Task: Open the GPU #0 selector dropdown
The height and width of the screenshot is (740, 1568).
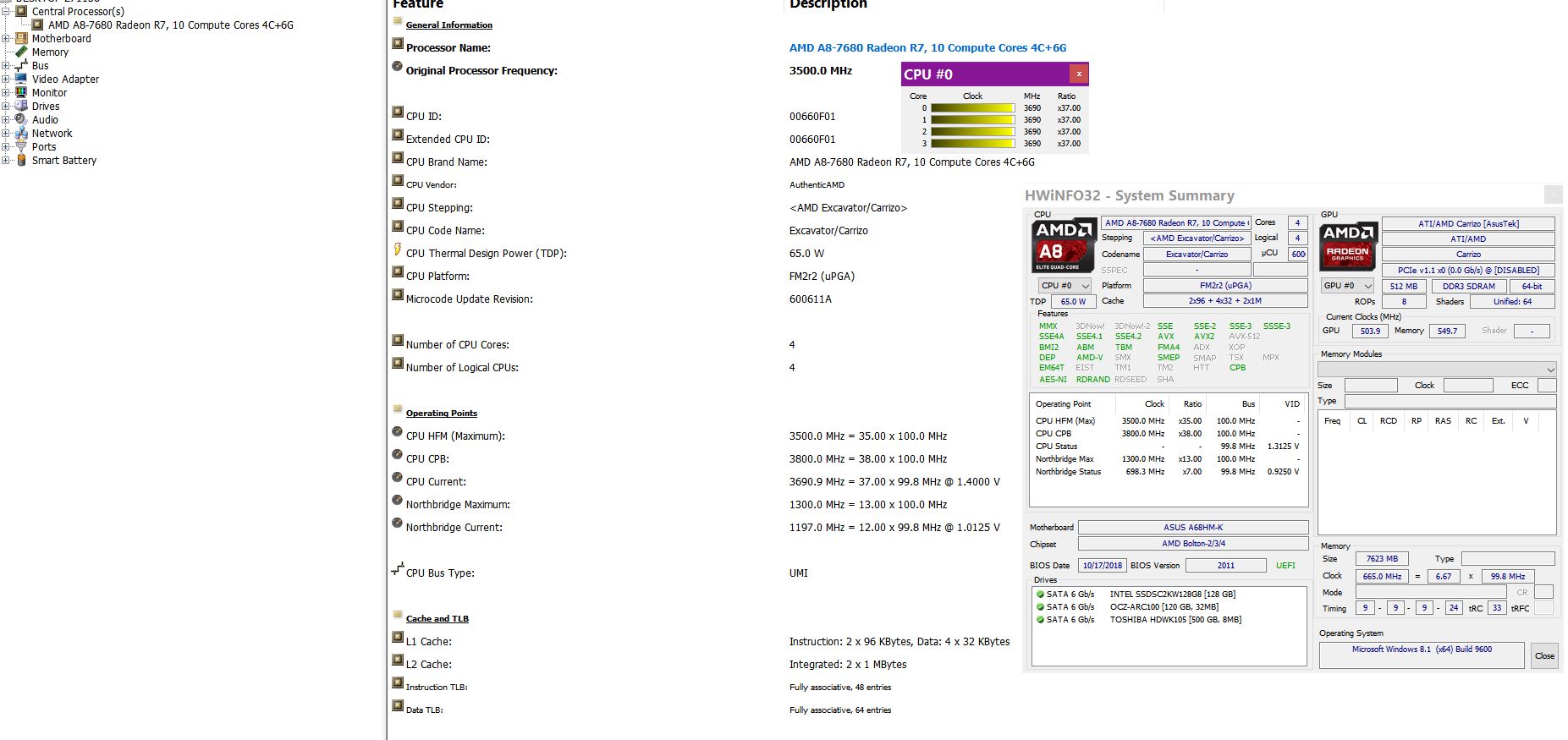Action: [1347, 286]
